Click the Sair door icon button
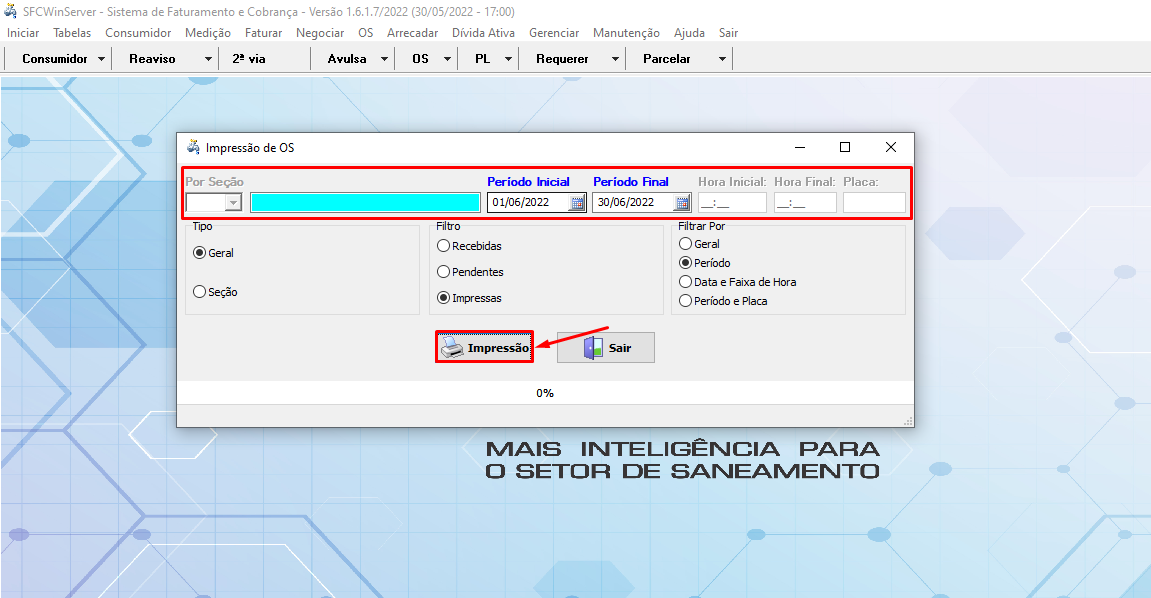1151x598 pixels. click(x=605, y=348)
